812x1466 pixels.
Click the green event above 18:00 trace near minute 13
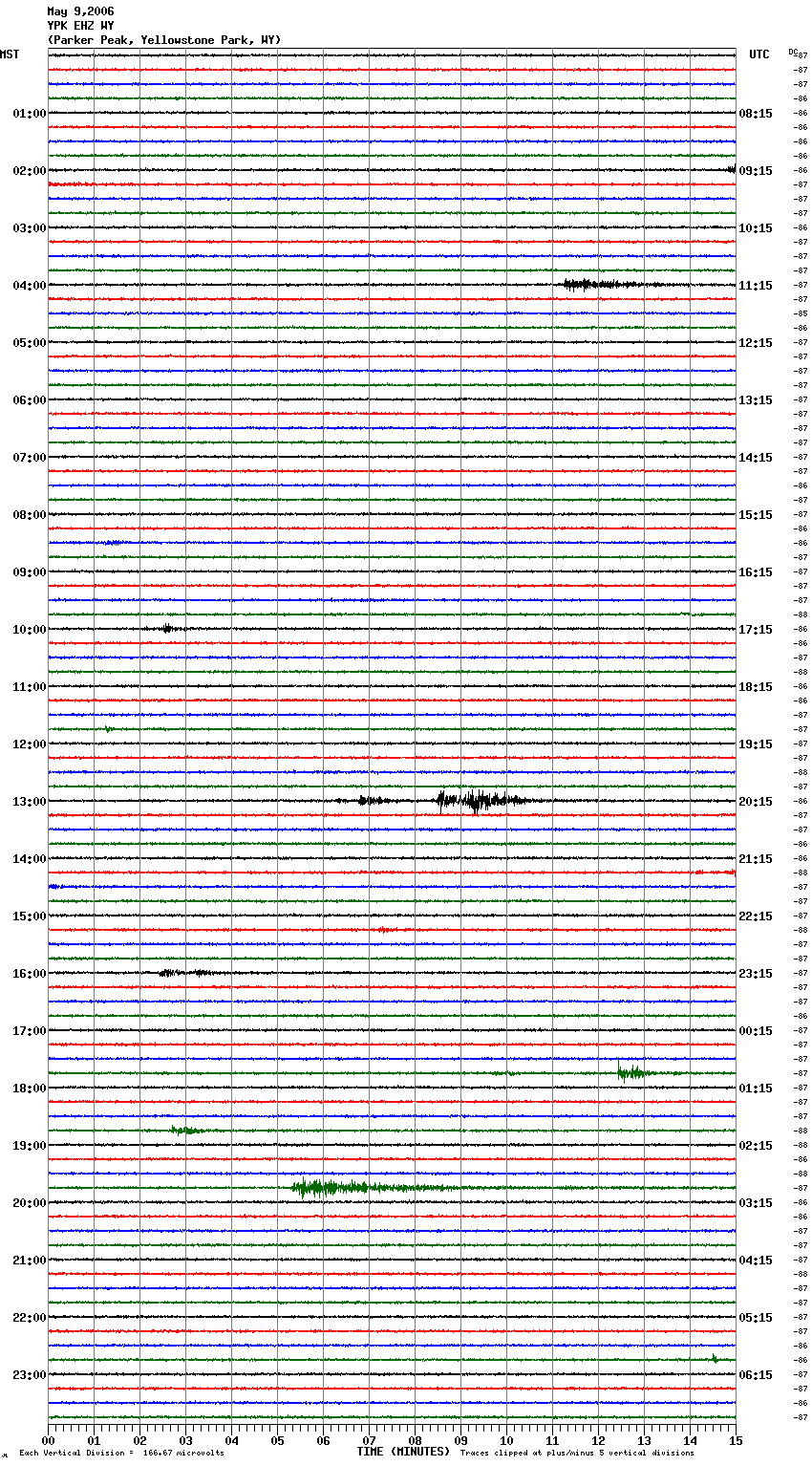[633, 1072]
